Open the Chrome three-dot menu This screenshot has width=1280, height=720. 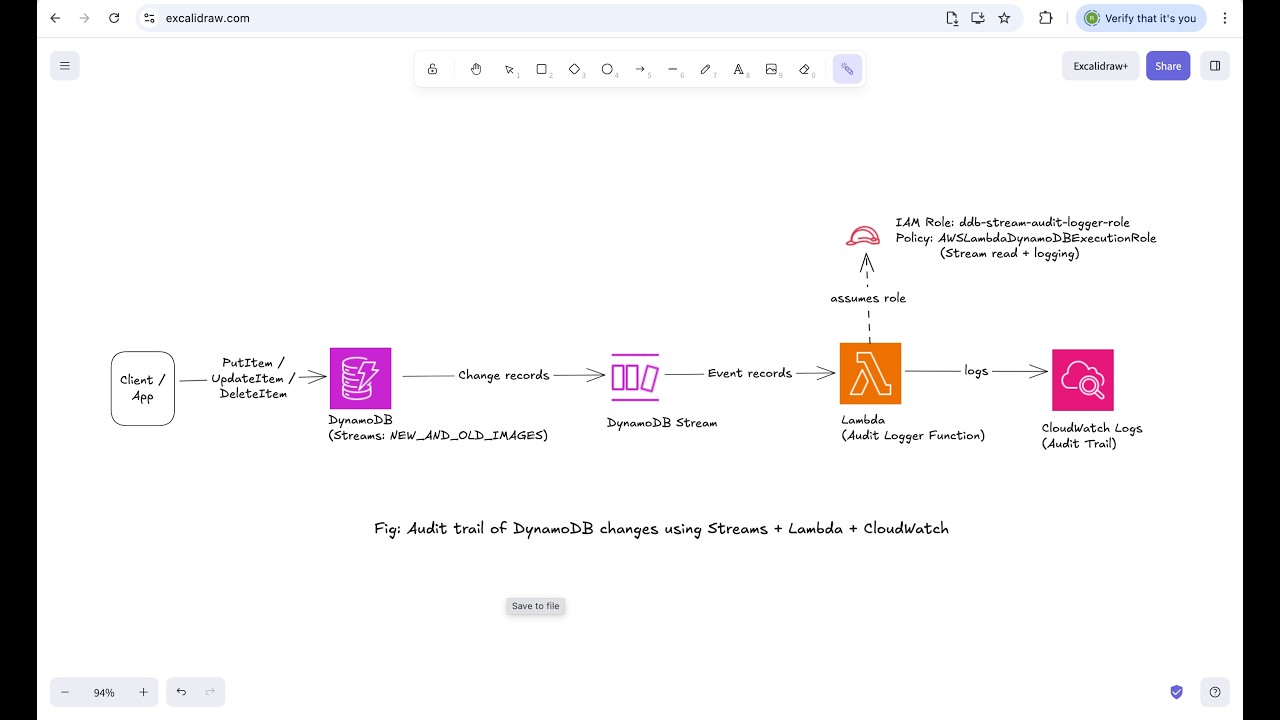[1225, 18]
